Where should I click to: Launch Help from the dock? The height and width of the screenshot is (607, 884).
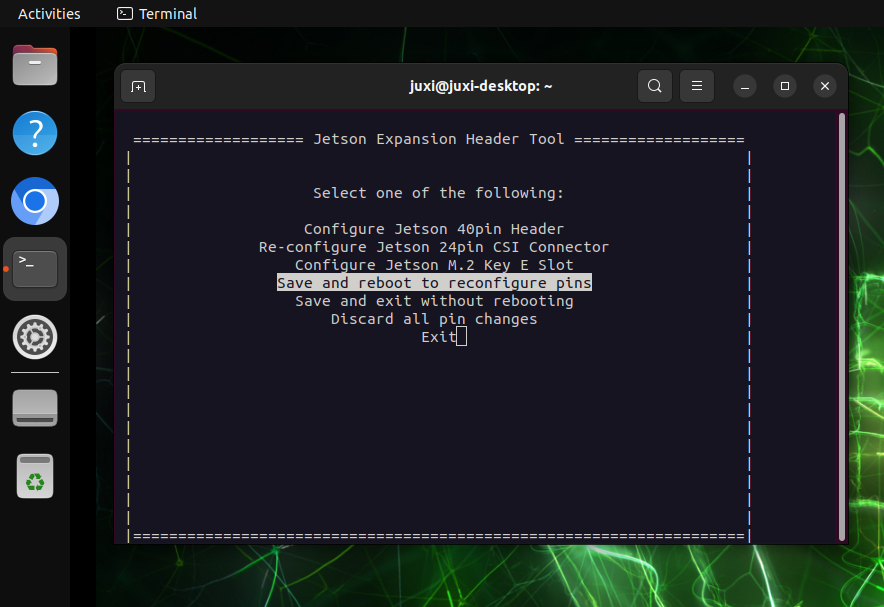[35, 134]
